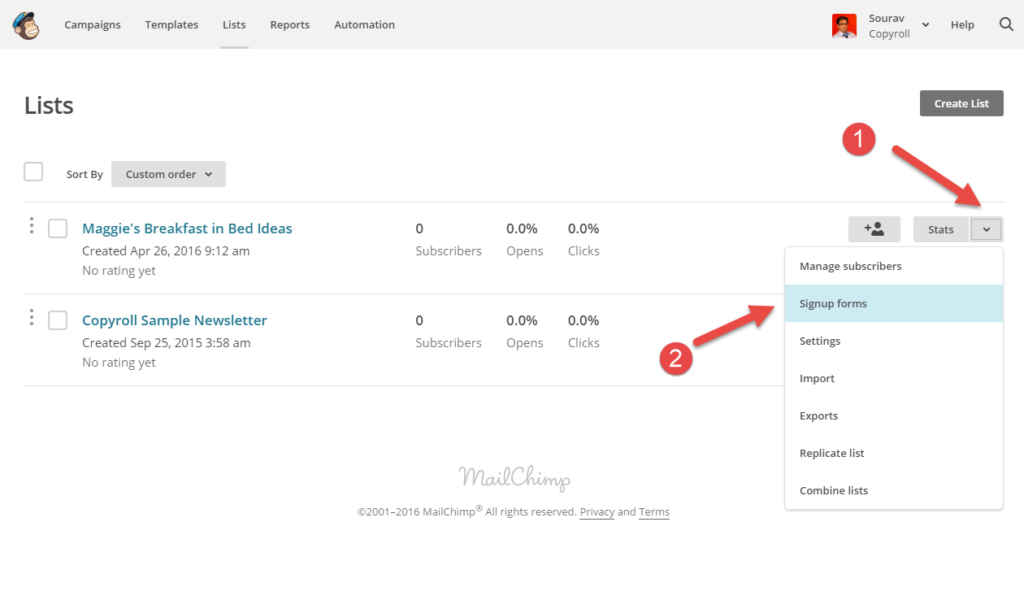Viewport: 1024px width, 596px height.
Task: Click 'No rating yet' under Copyroll list
Action: [x=119, y=362]
